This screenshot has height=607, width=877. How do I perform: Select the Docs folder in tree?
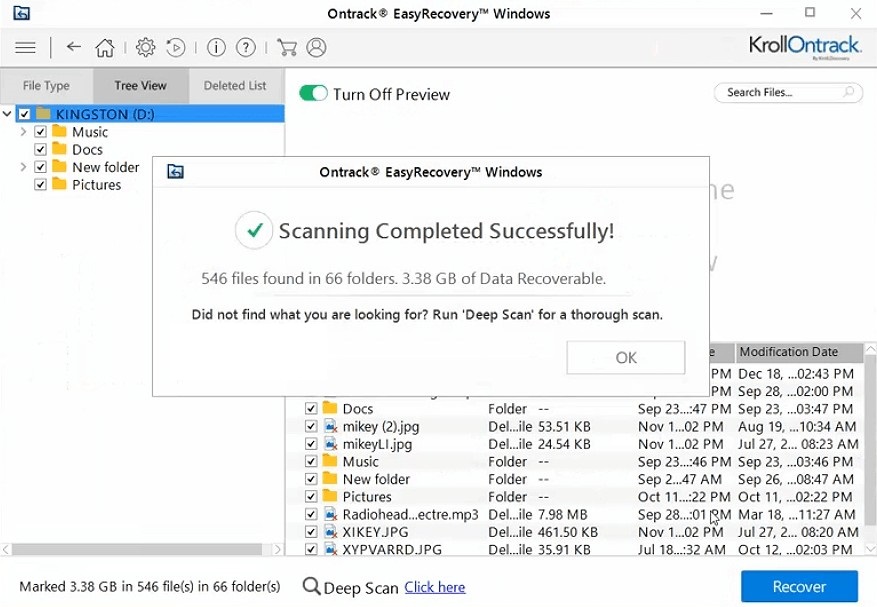[87, 149]
